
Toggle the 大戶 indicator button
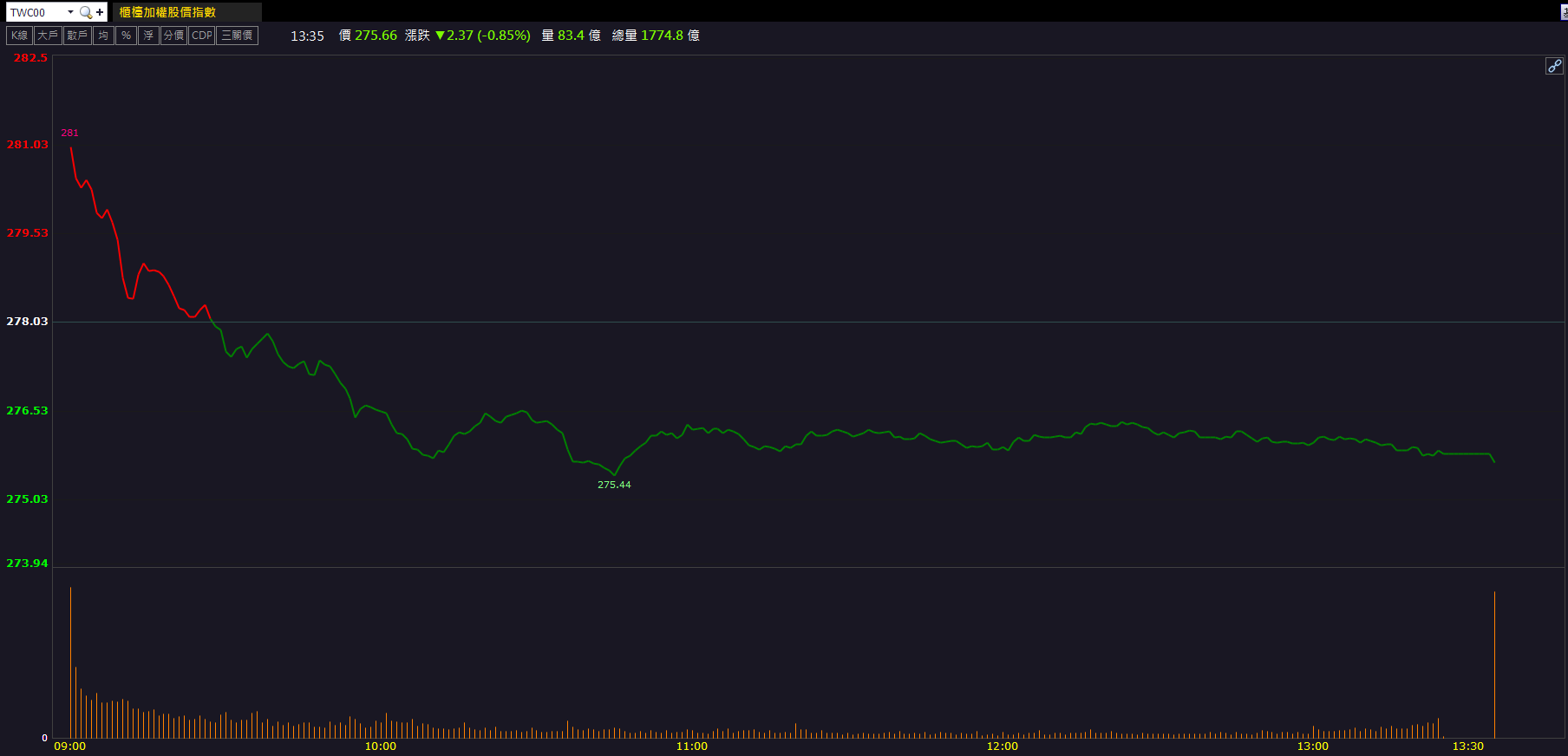tap(47, 36)
